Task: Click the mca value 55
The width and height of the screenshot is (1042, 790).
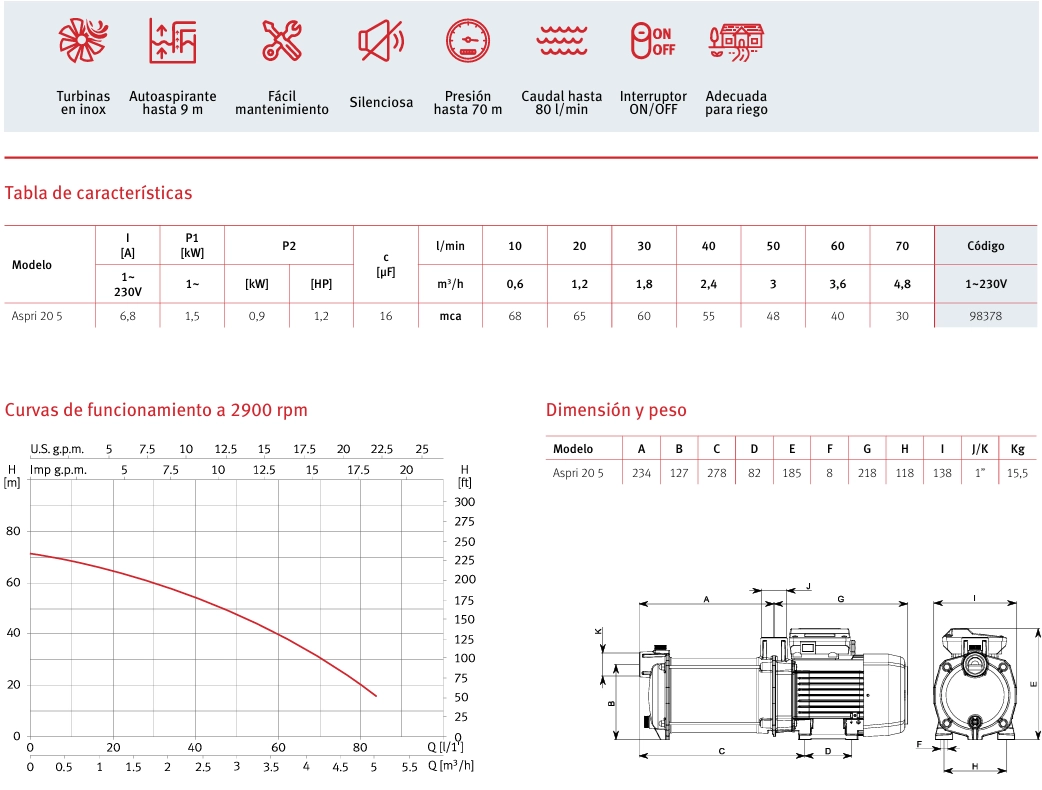Action: 708,316
